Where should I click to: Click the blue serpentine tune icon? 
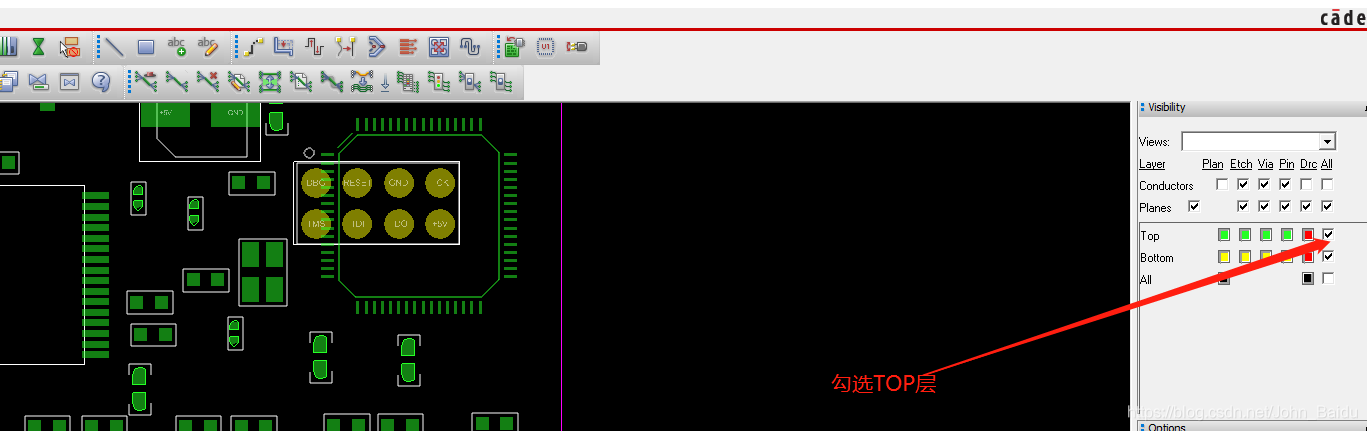click(470, 47)
